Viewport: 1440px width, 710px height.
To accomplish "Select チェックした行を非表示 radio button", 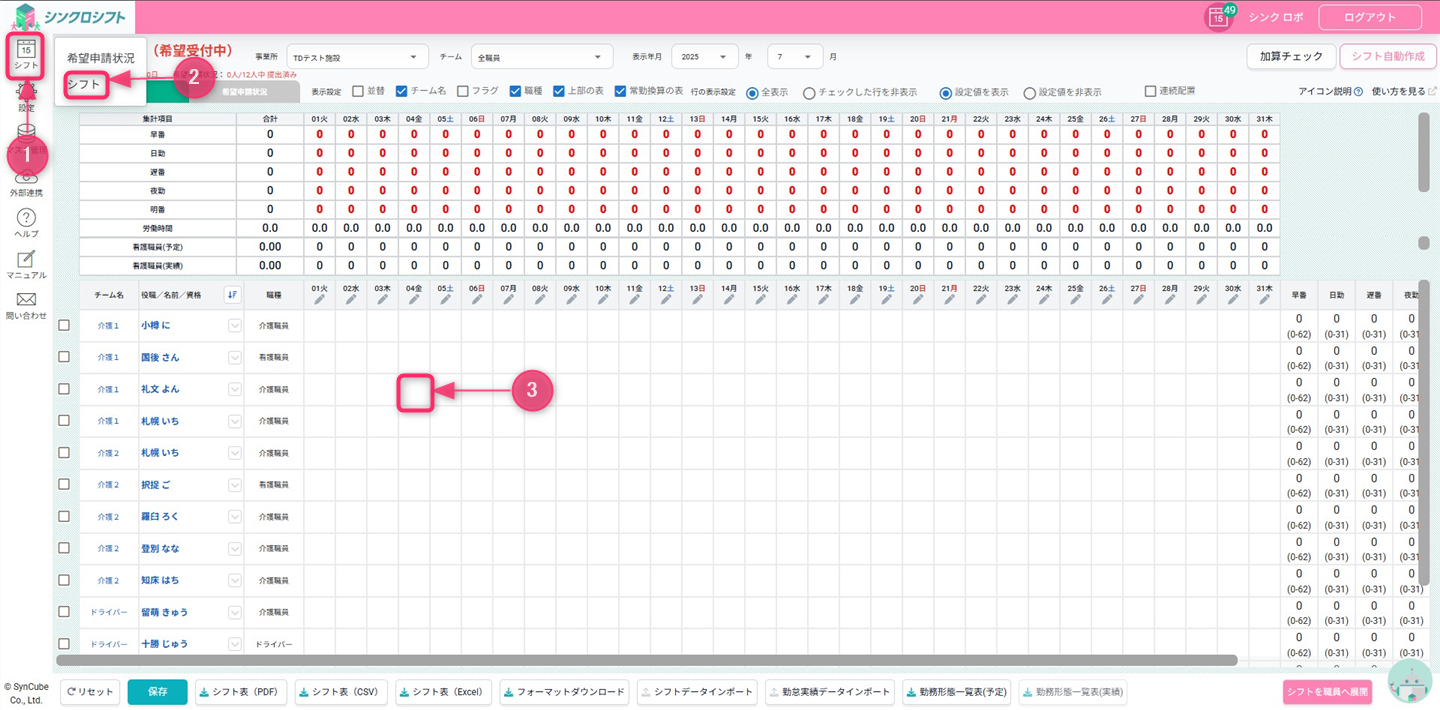I will pyautogui.click(x=809, y=93).
